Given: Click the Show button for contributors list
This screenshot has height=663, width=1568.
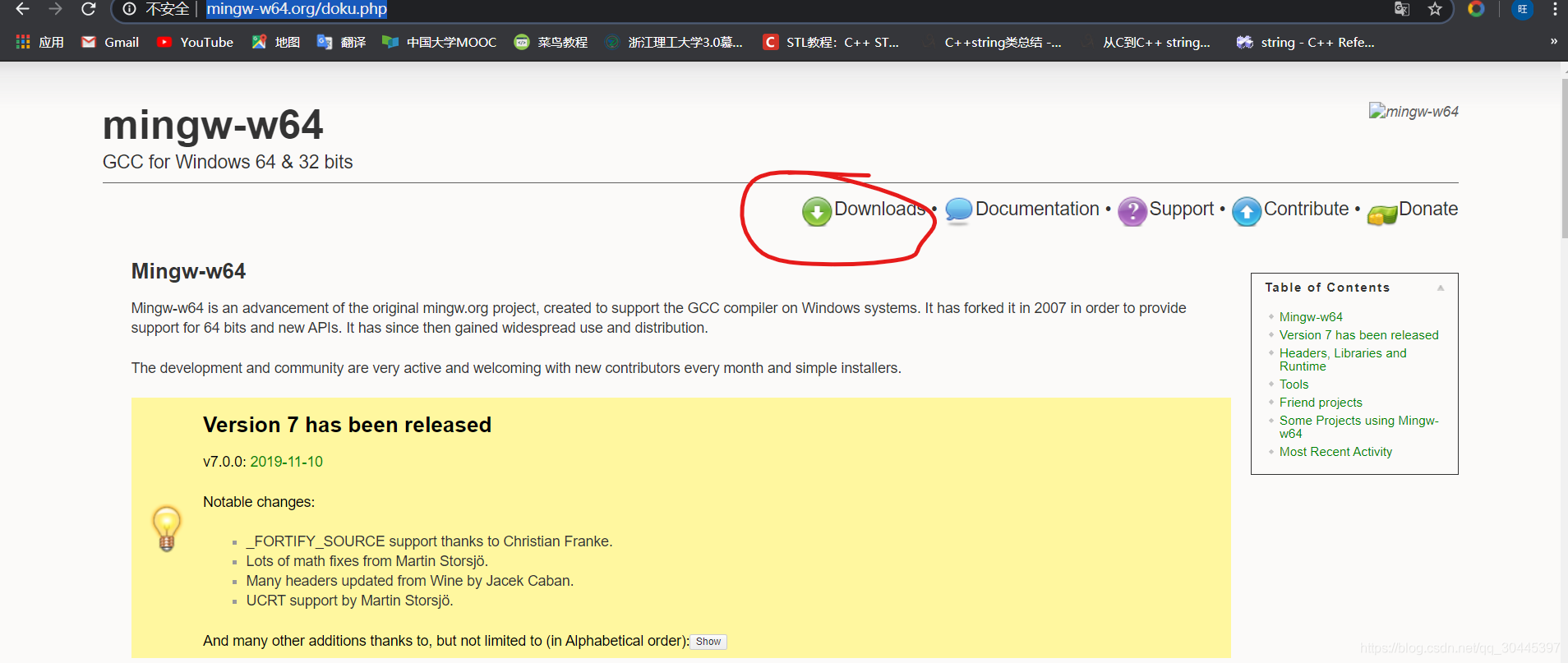Looking at the screenshot, I should point(708,642).
